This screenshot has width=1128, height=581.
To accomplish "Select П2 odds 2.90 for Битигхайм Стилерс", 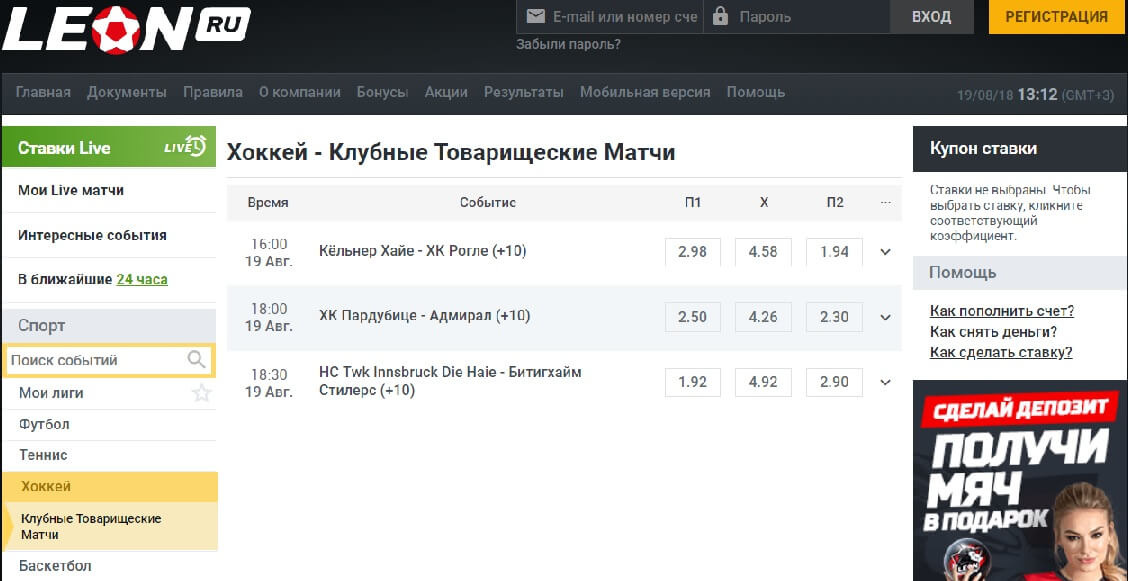I will [x=834, y=383].
